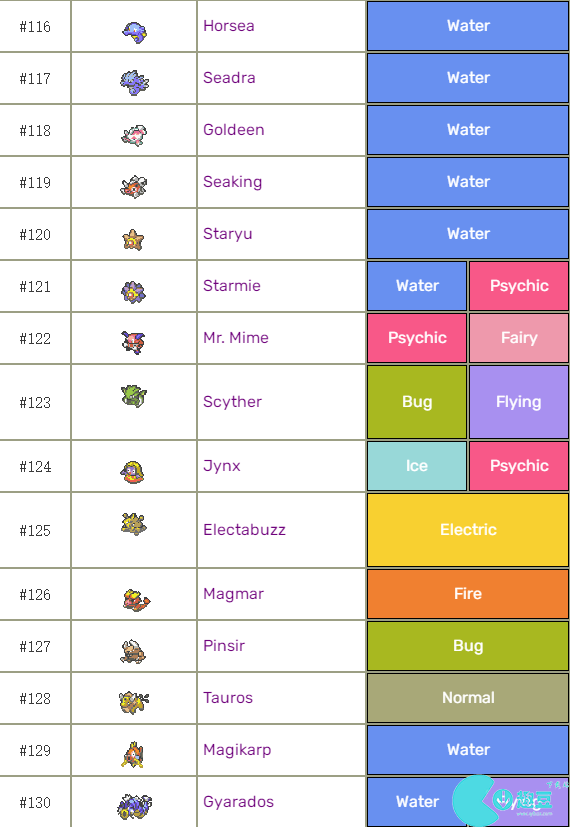Click the Fire type badge for Magmar

coord(468,594)
